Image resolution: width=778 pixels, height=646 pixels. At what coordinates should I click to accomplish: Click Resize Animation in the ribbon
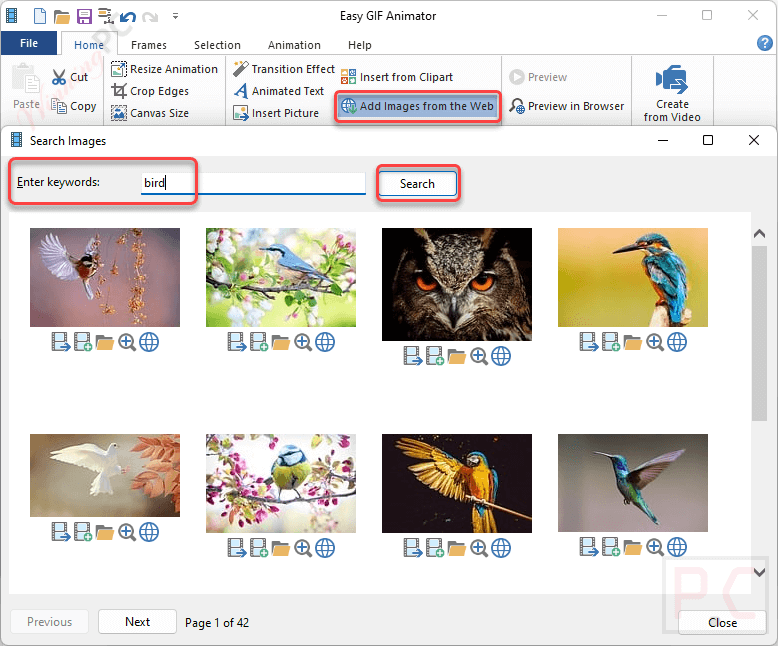(164, 69)
